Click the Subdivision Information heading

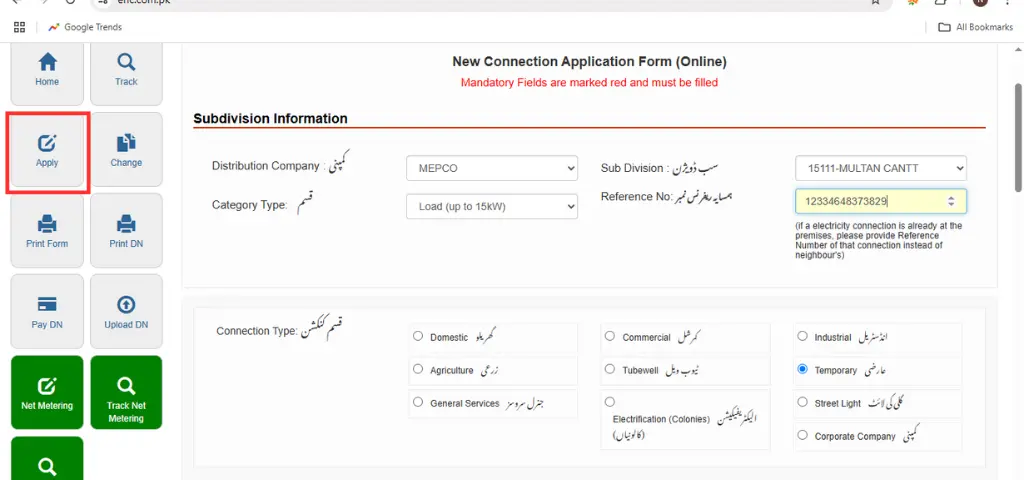tap(270, 119)
